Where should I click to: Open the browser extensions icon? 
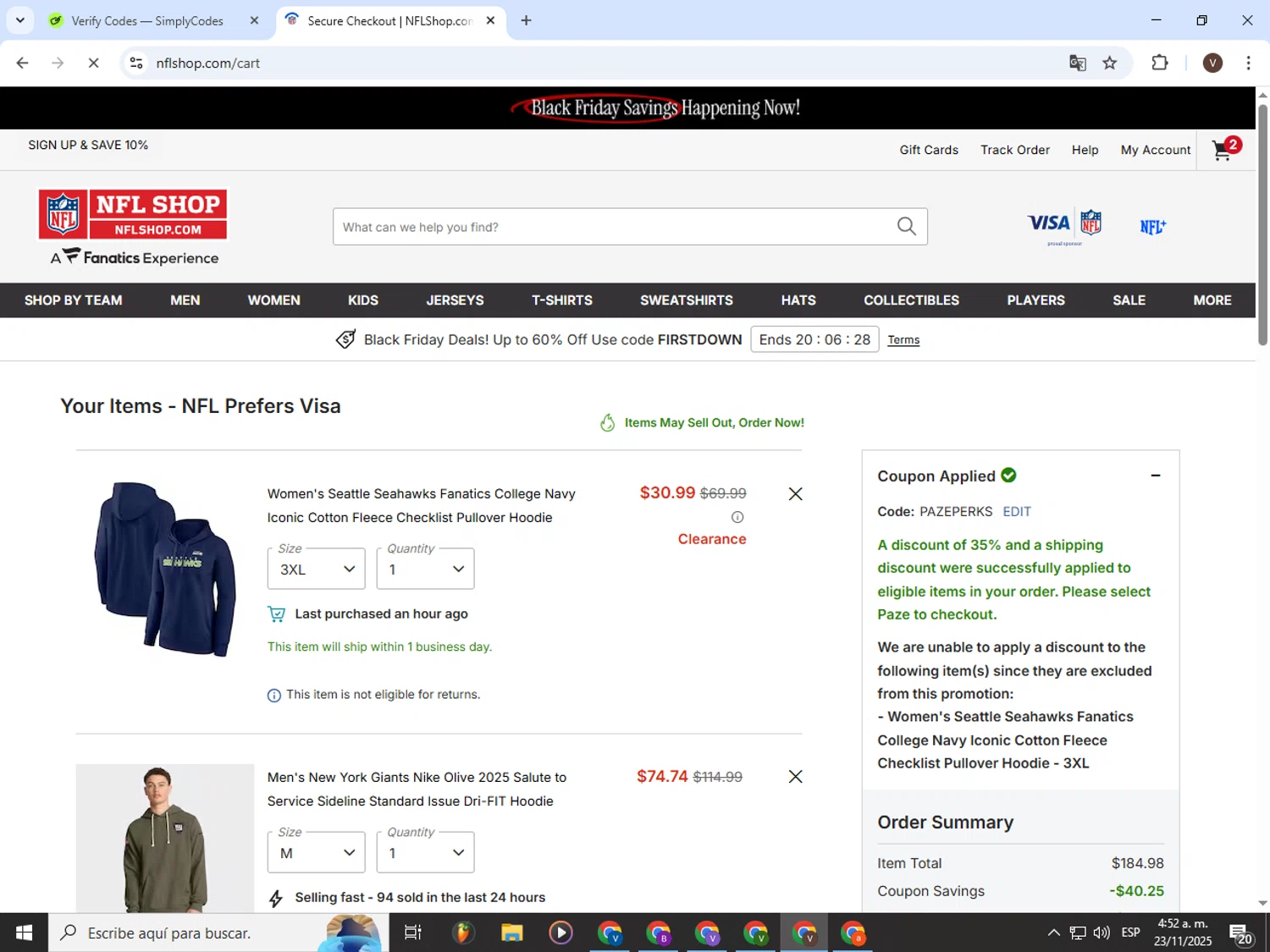coord(1160,63)
